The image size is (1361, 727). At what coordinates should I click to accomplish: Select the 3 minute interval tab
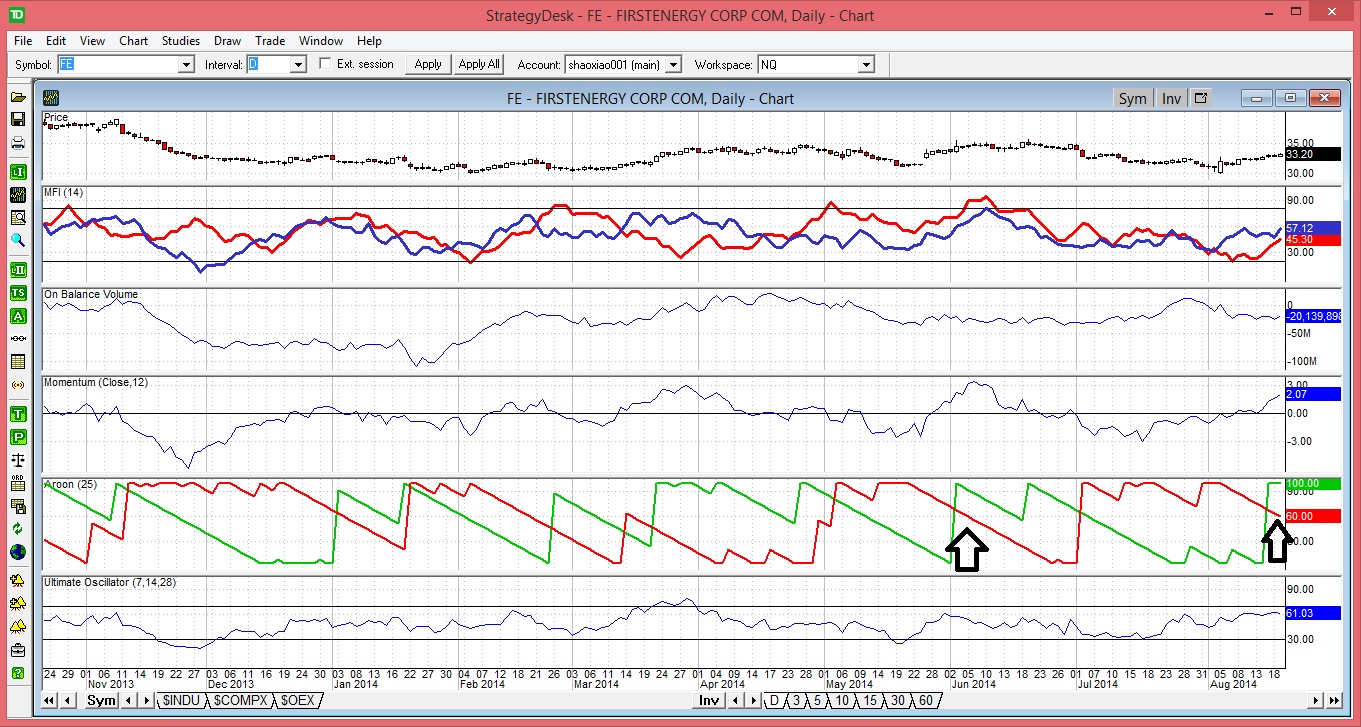click(796, 700)
